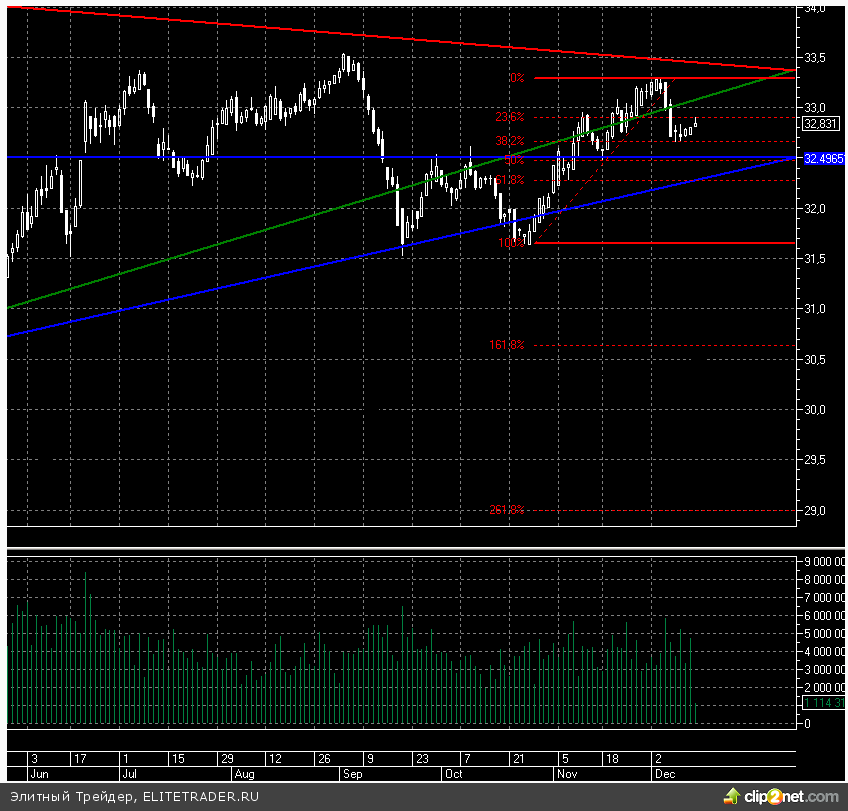Click the 29,0 price axis tick
848x811 pixels.
point(814,510)
